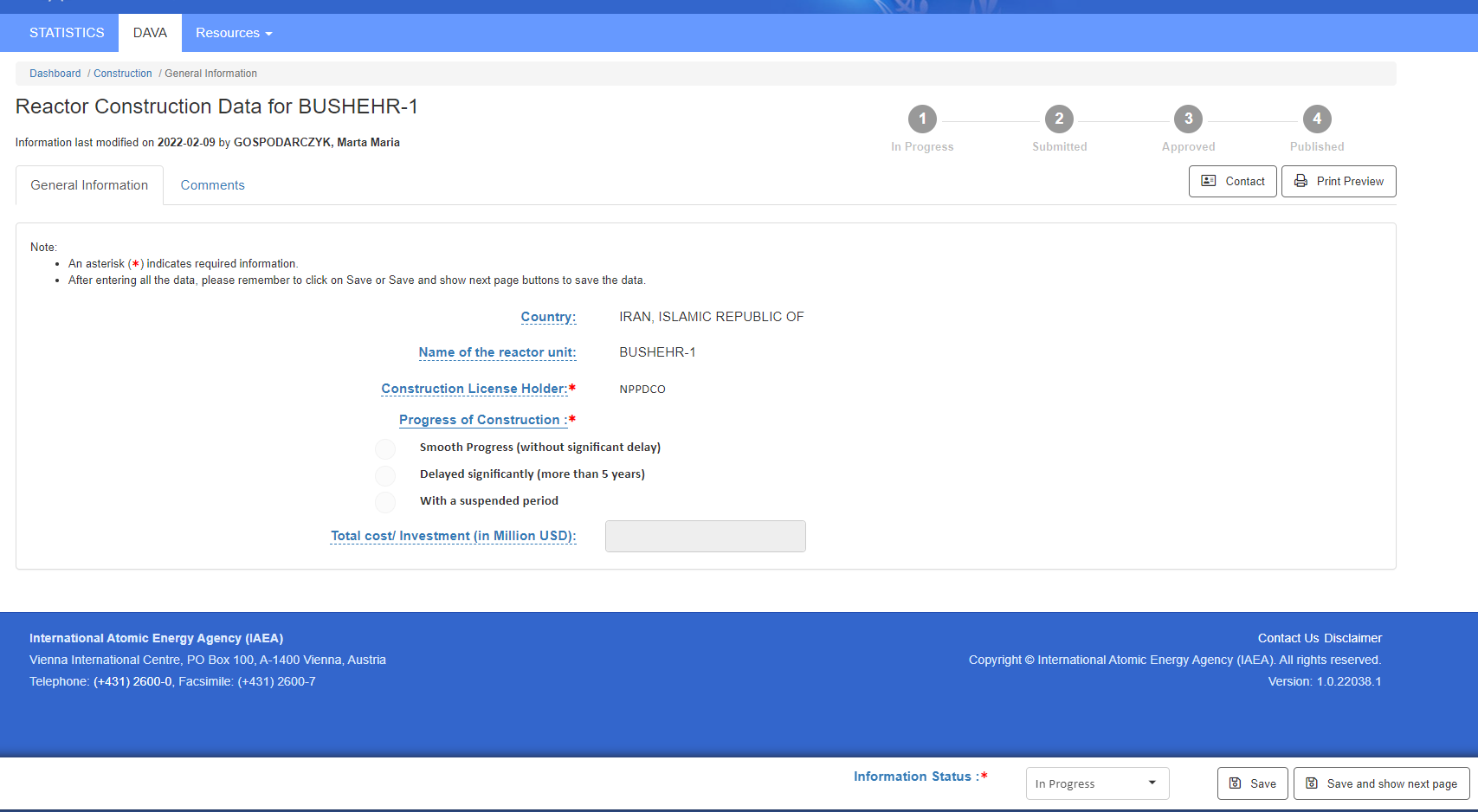Select With a suspended period radio option
The height and width of the screenshot is (812, 1478).
[385, 502]
